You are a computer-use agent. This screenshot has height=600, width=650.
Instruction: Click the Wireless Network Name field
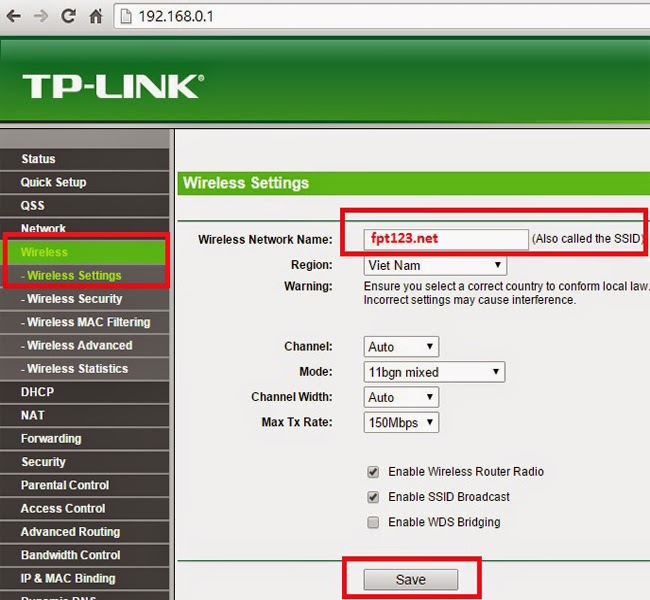446,239
